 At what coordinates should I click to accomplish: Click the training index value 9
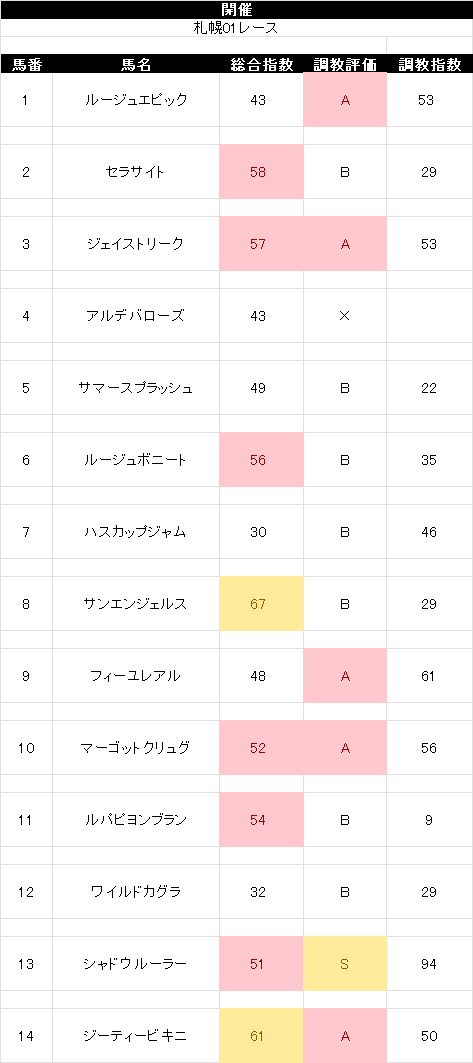coord(430,820)
